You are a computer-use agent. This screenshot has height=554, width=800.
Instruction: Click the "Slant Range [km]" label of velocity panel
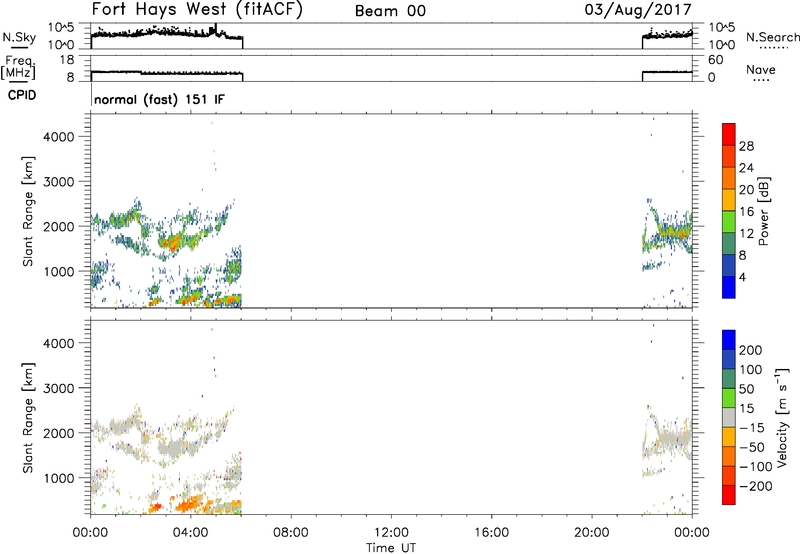click(28, 418)
